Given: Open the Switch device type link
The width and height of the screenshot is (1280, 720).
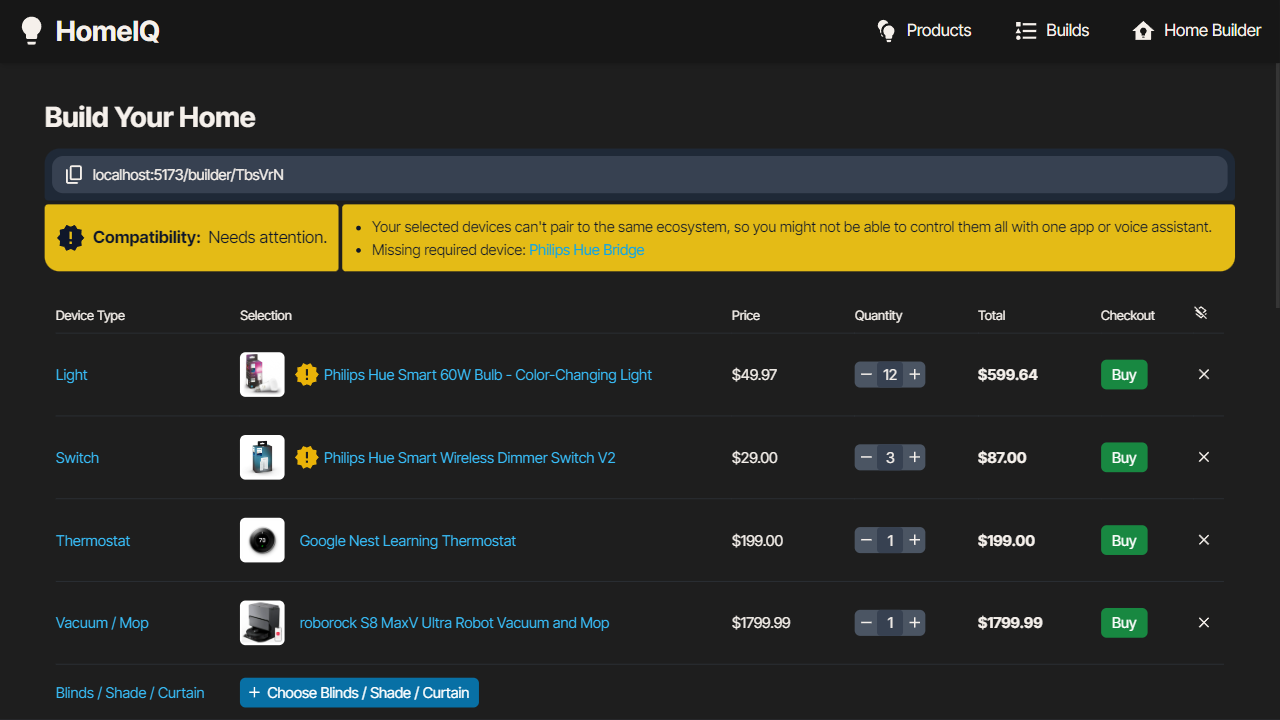Looking at the screenshot, I should pos(77,458).
